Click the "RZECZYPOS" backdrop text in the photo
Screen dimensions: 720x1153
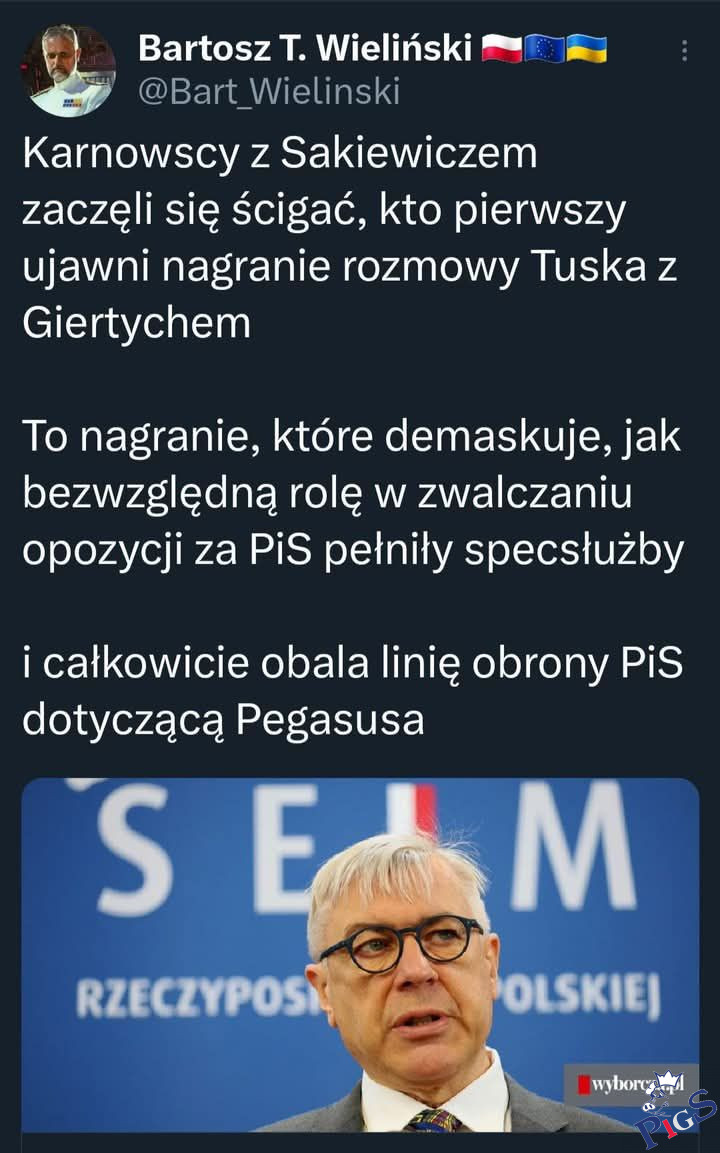tap(195, 999)
